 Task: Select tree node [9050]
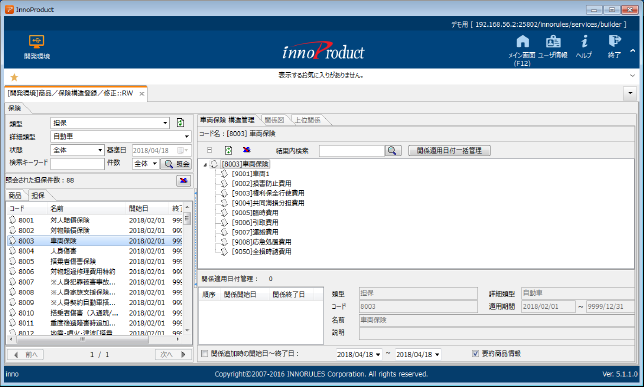(x=261, y=251)
